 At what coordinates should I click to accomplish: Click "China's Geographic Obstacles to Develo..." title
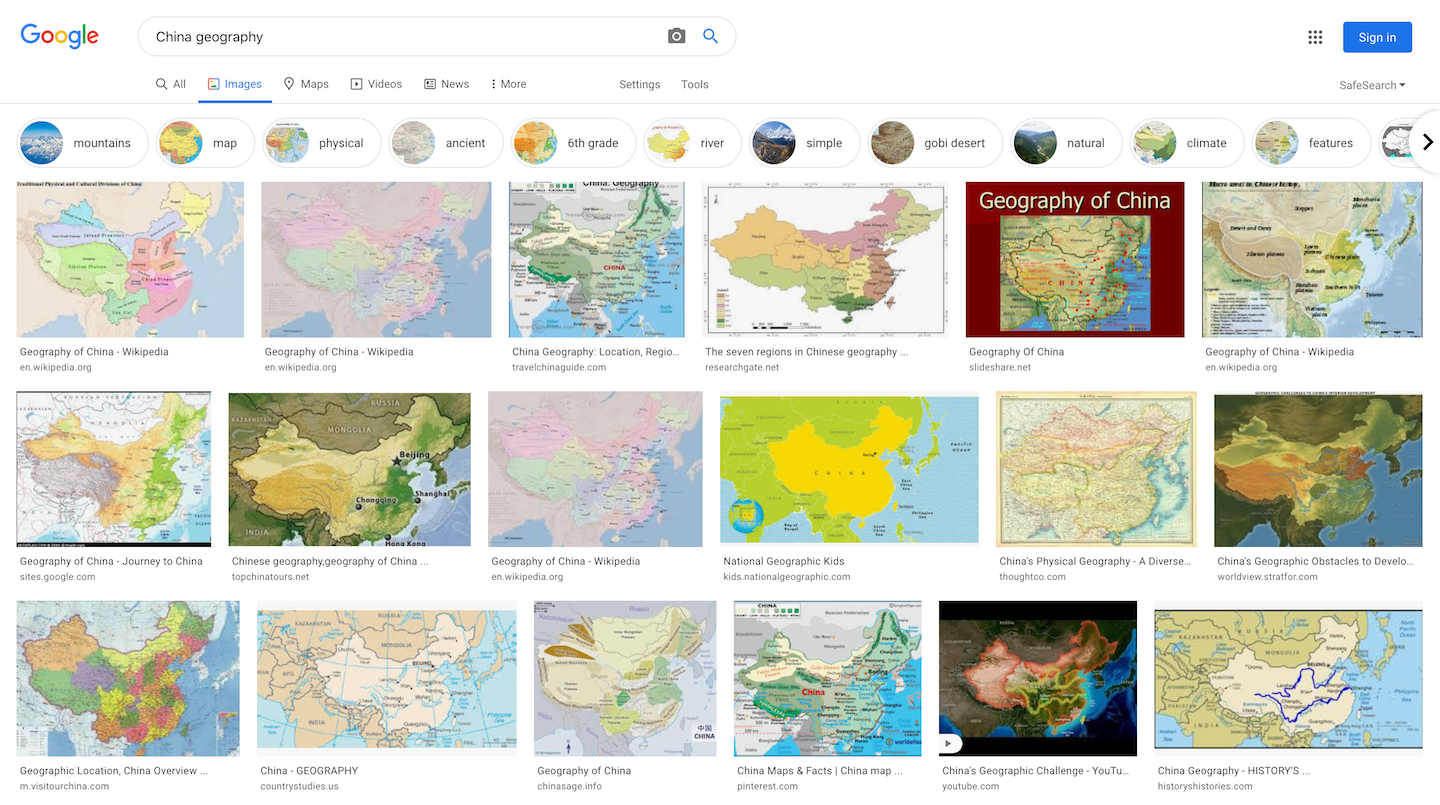[x=1315, y=561]
